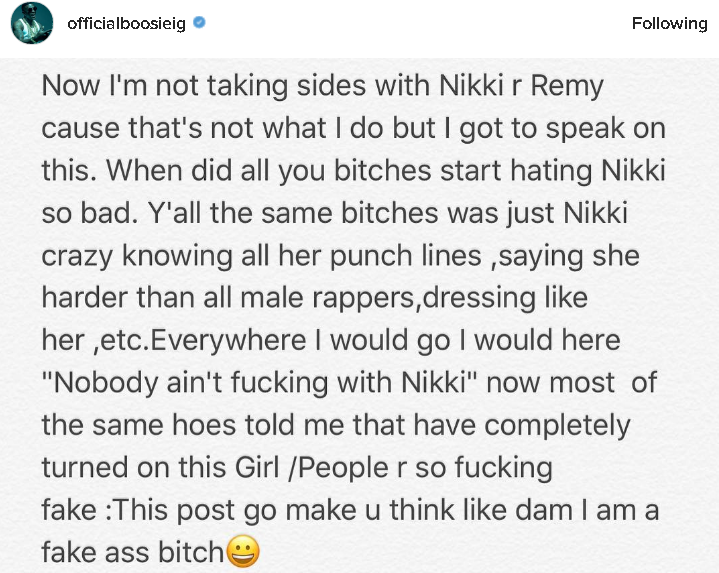Viewport: 719px width, 573px height.
Task: Click the line starting "her ,etc.Everywhere I would"
Action: [x=331, y=340]
